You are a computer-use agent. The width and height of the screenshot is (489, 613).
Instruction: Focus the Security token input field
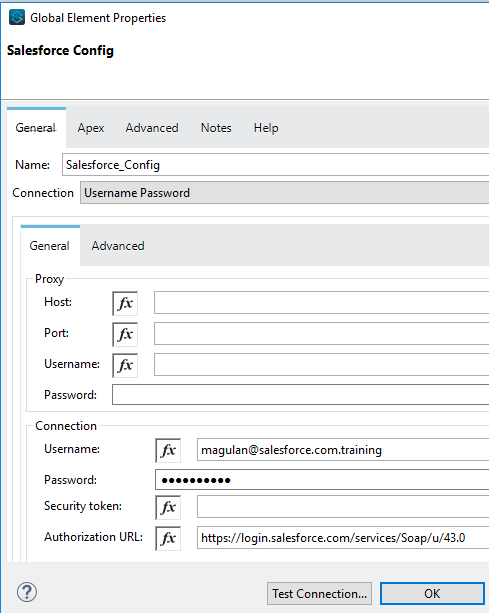point(343,507)
